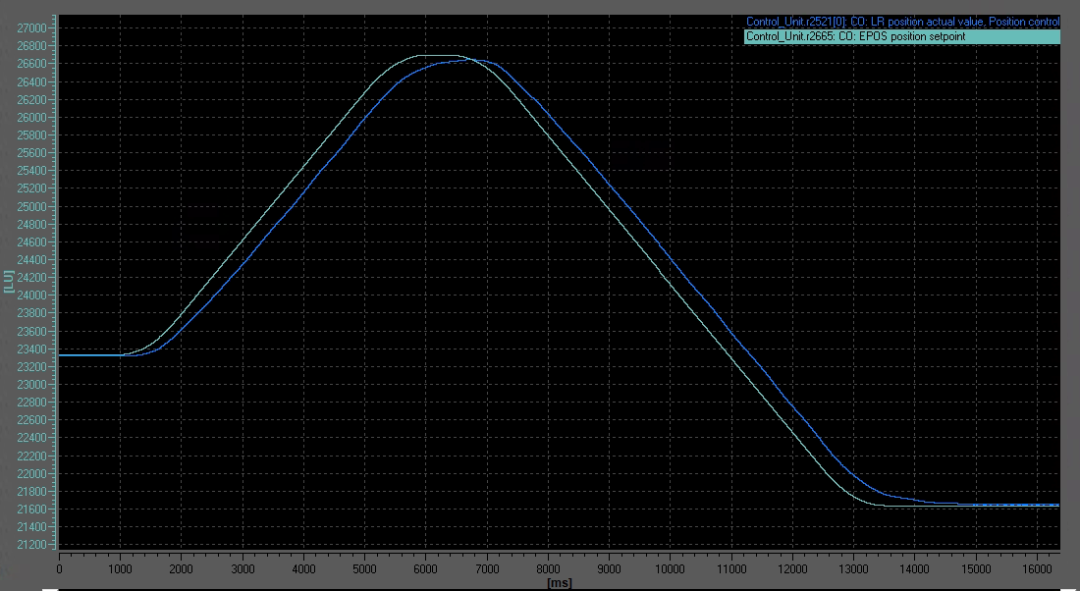Click the 3000 ms time axis tick
Screen dimensions: 1080x591
click(242, 569)
